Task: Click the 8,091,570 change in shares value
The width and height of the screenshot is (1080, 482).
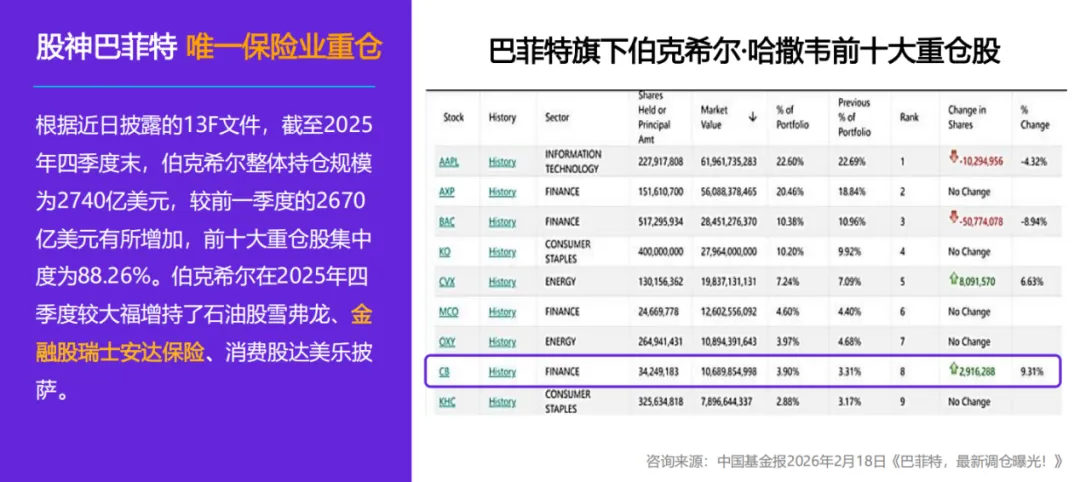Action: [x=977, y=282]
